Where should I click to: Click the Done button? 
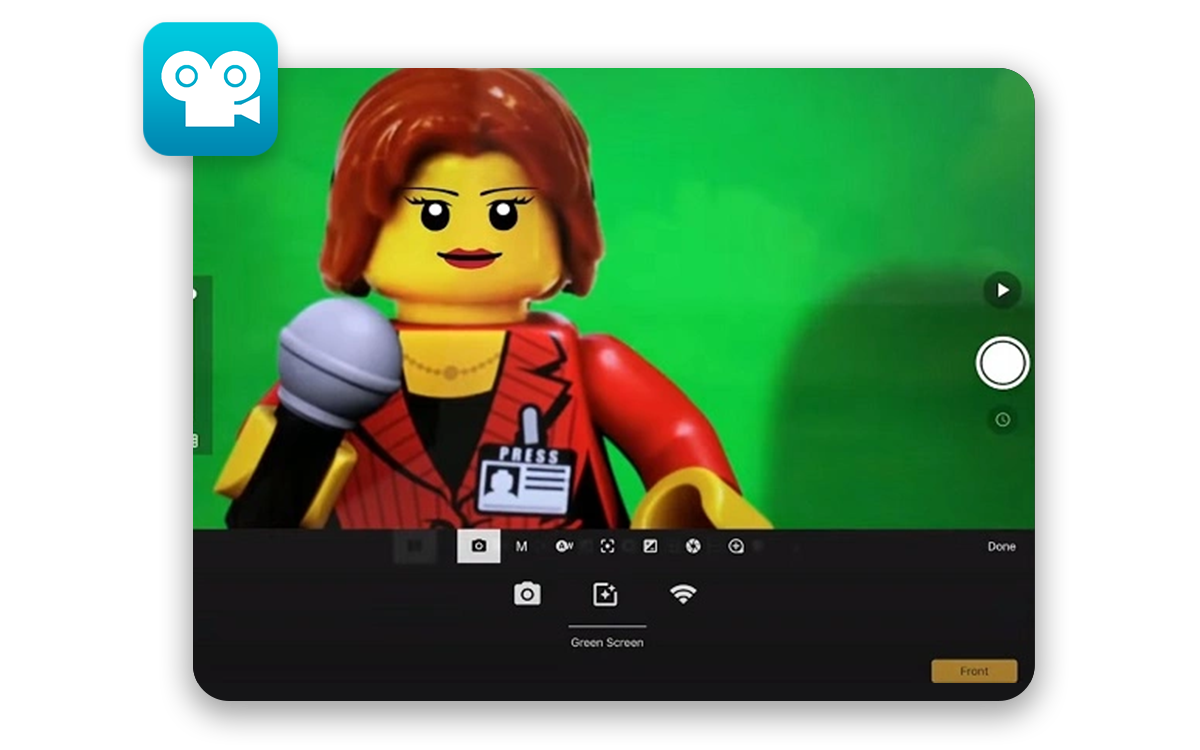coord(1001,547)
